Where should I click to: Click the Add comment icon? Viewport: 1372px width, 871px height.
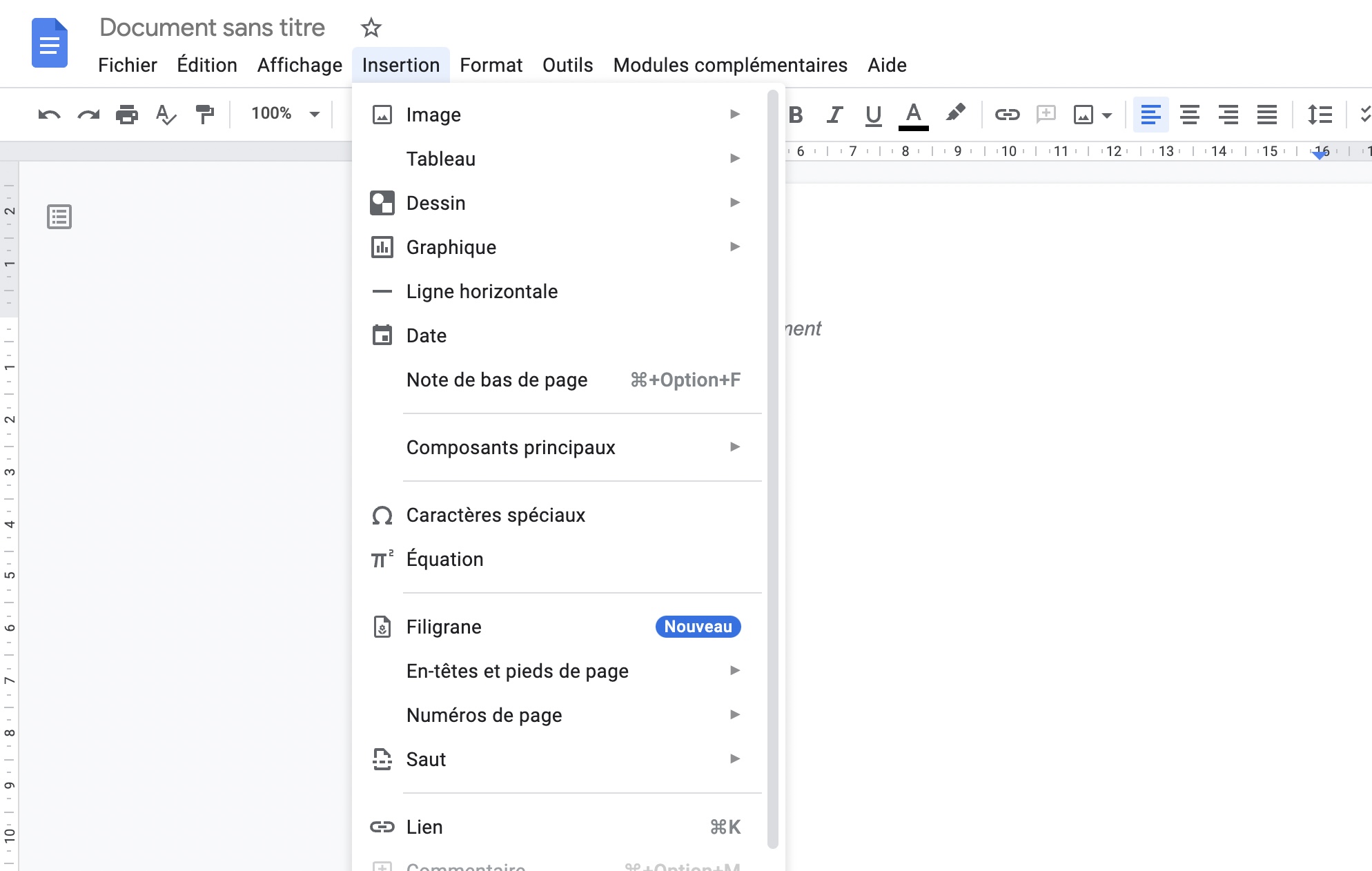tap(1046, 115)
